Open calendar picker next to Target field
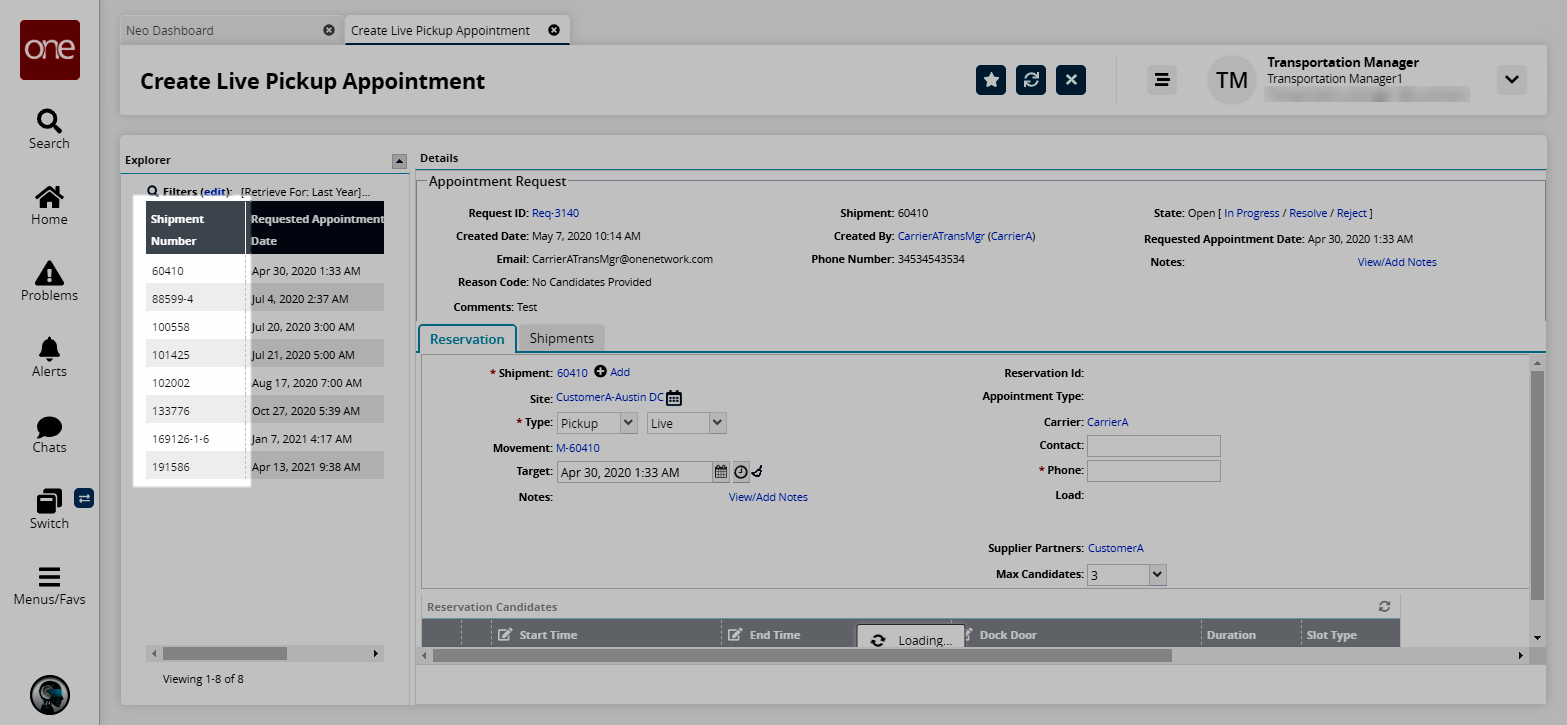The height and width of the screenshot is (725, 1567). pyautogui.click(x=721, y=472)
